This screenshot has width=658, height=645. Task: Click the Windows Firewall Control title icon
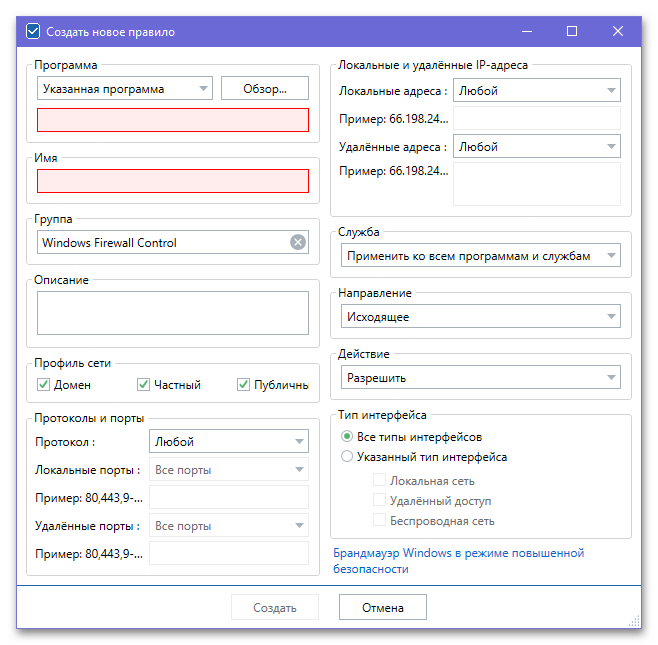tap(33, 31)
